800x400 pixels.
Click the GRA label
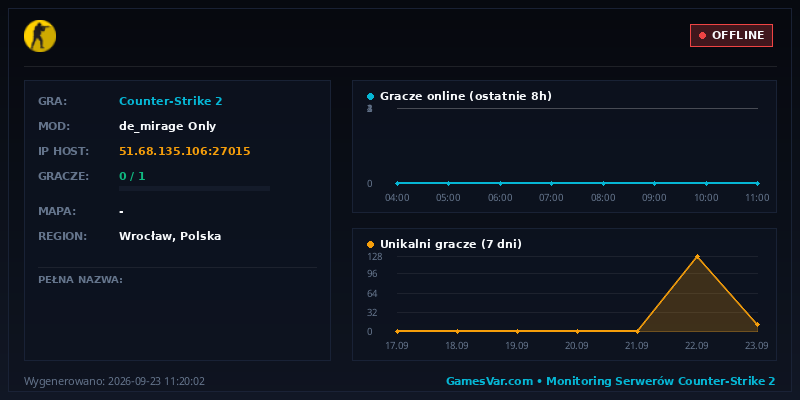[53, 101]
